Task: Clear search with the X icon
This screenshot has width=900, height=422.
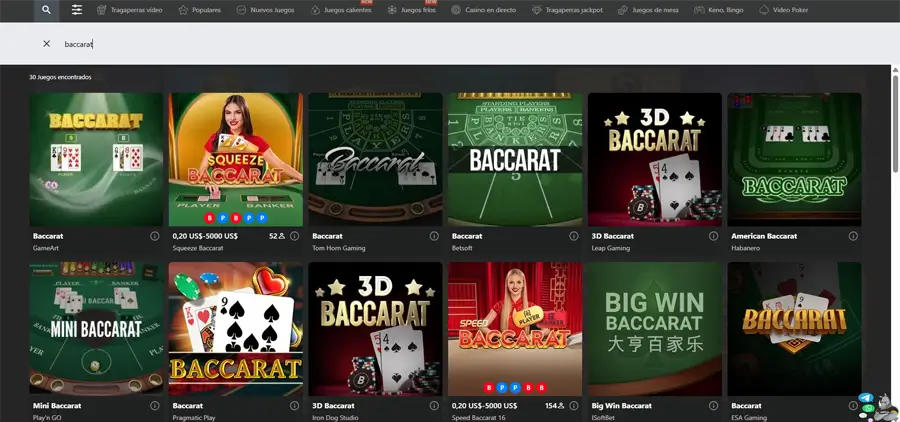Action: [x=46, y=44]
